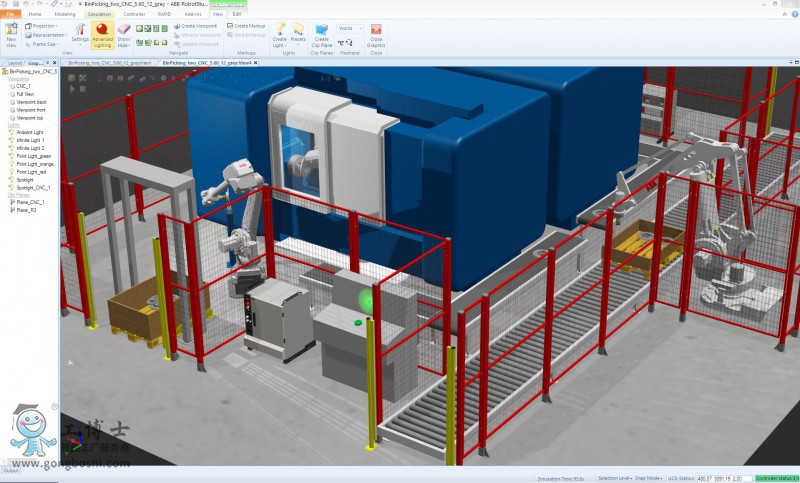Click the third Navigate view icon, top row
This screenshot has width=800, height=483.
(x=156, y=29)
